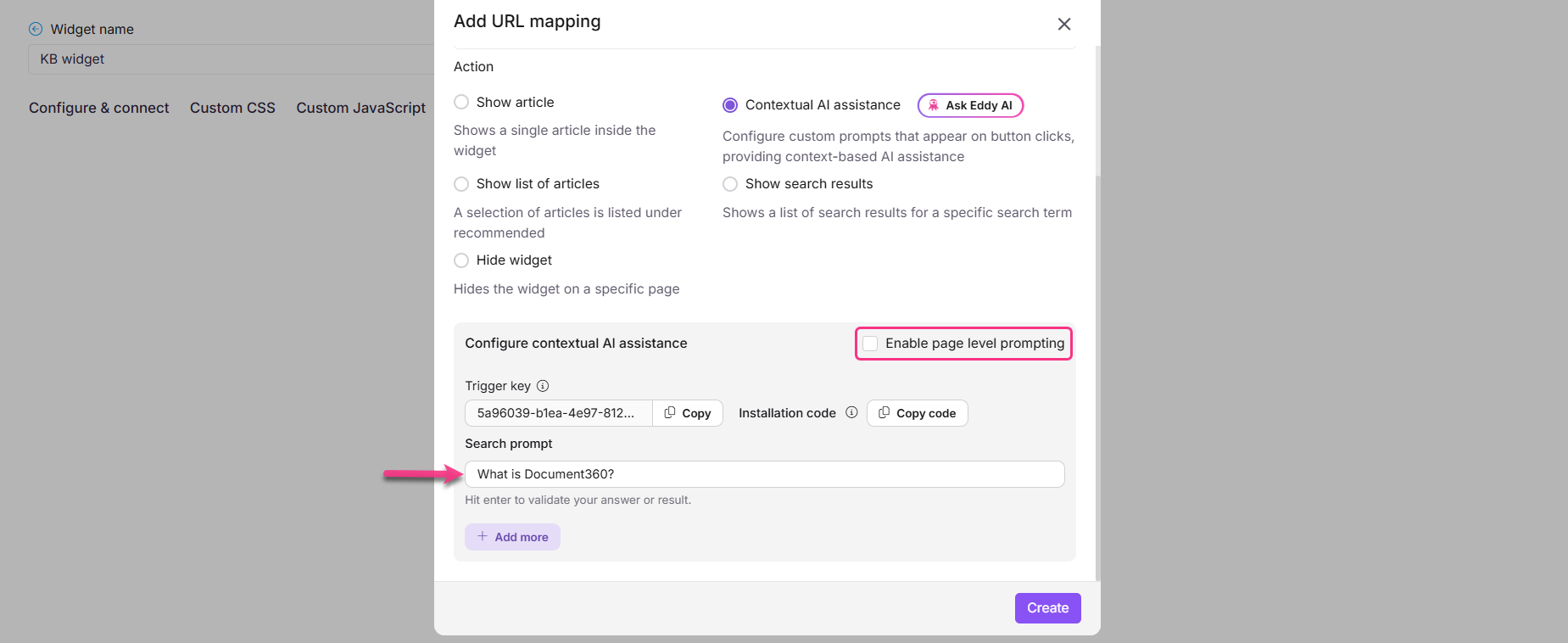Screen dimensions: 1568x643
Task: Click the Create button
Action: pyautogui.click(x=1047, y=608)
